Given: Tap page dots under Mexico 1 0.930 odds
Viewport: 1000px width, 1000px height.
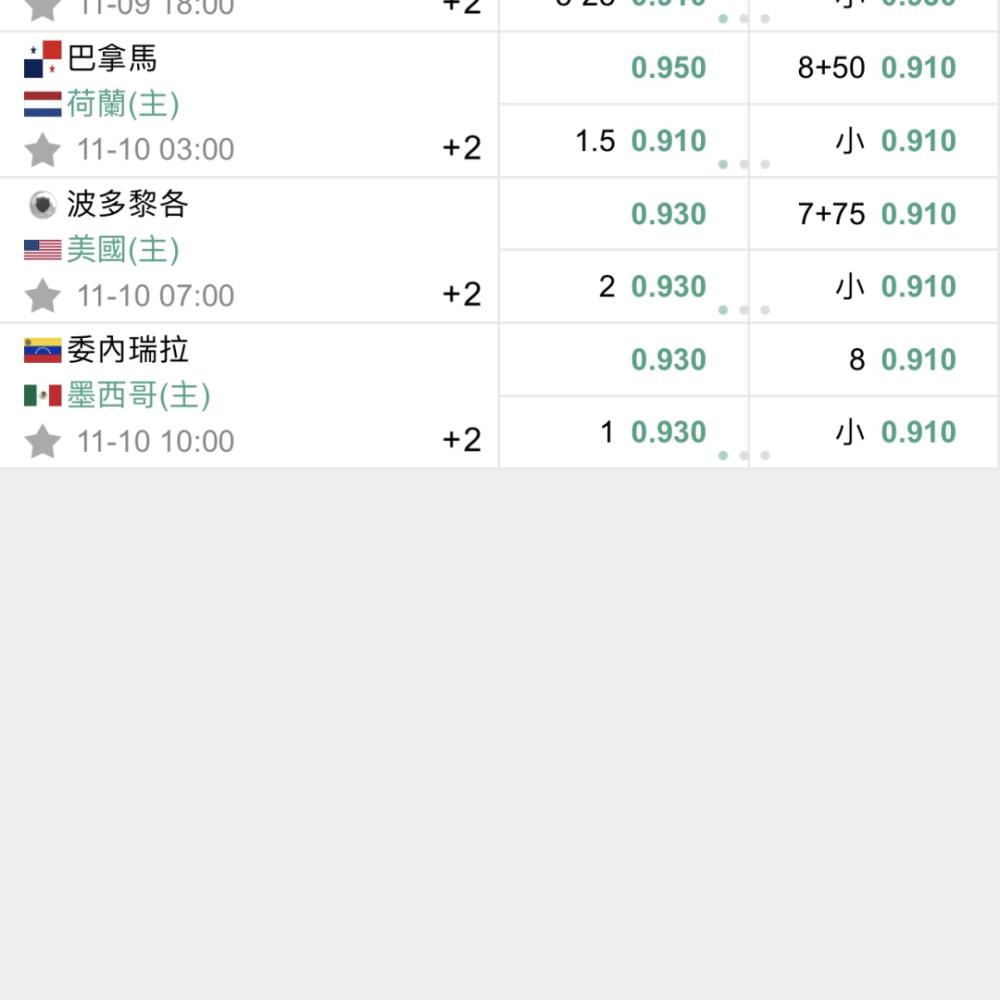Looking at the screenshot, I should coord(744,455).
